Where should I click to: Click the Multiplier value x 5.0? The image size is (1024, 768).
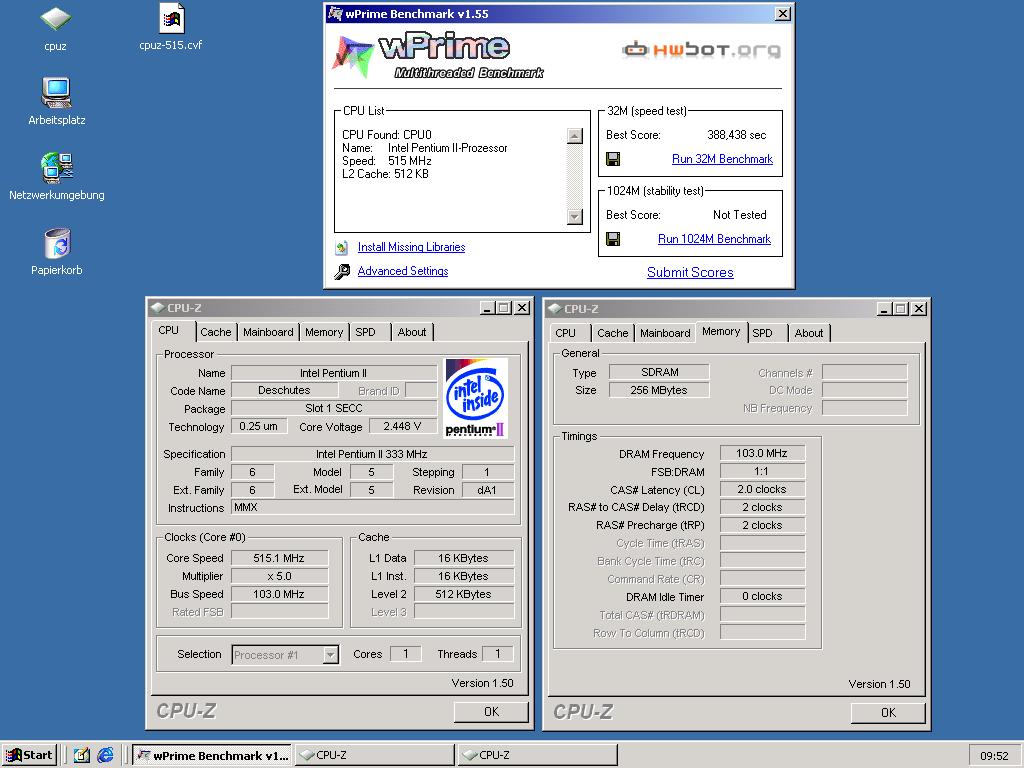tap(279, 577)
